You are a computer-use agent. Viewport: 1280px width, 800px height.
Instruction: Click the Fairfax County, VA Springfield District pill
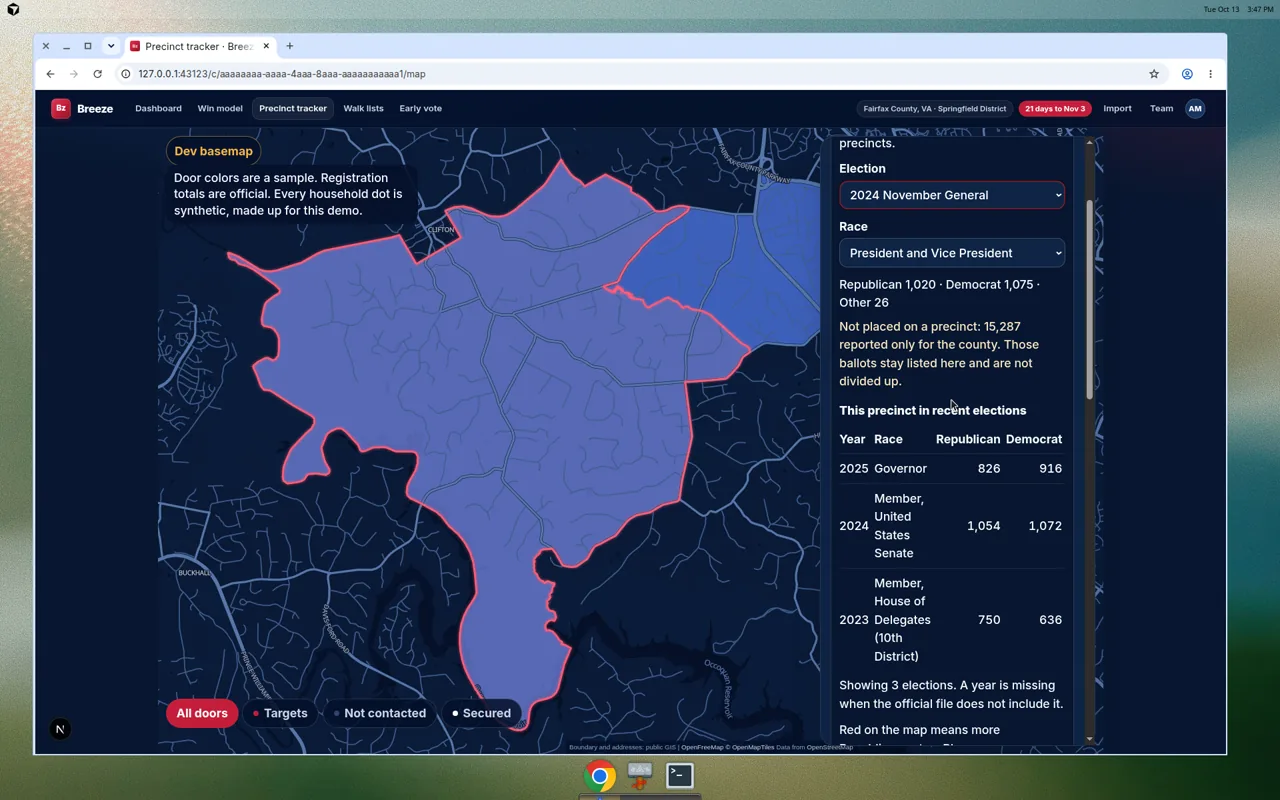(935, 108)
